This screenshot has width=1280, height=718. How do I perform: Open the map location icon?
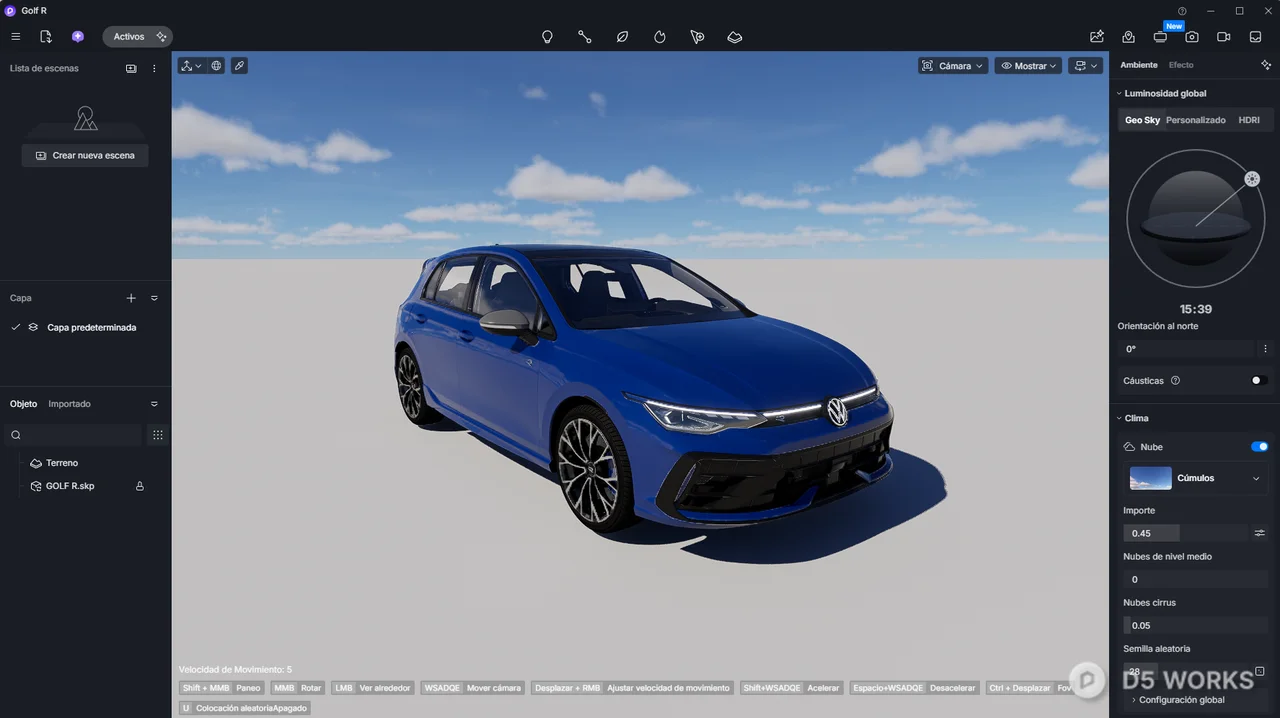[1128, 36]
